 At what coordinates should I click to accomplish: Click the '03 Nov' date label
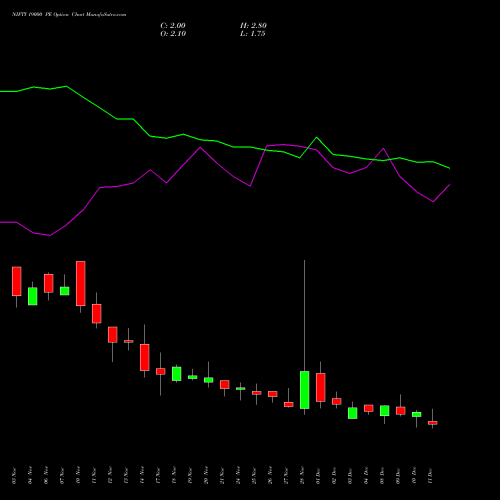(14, 476)
